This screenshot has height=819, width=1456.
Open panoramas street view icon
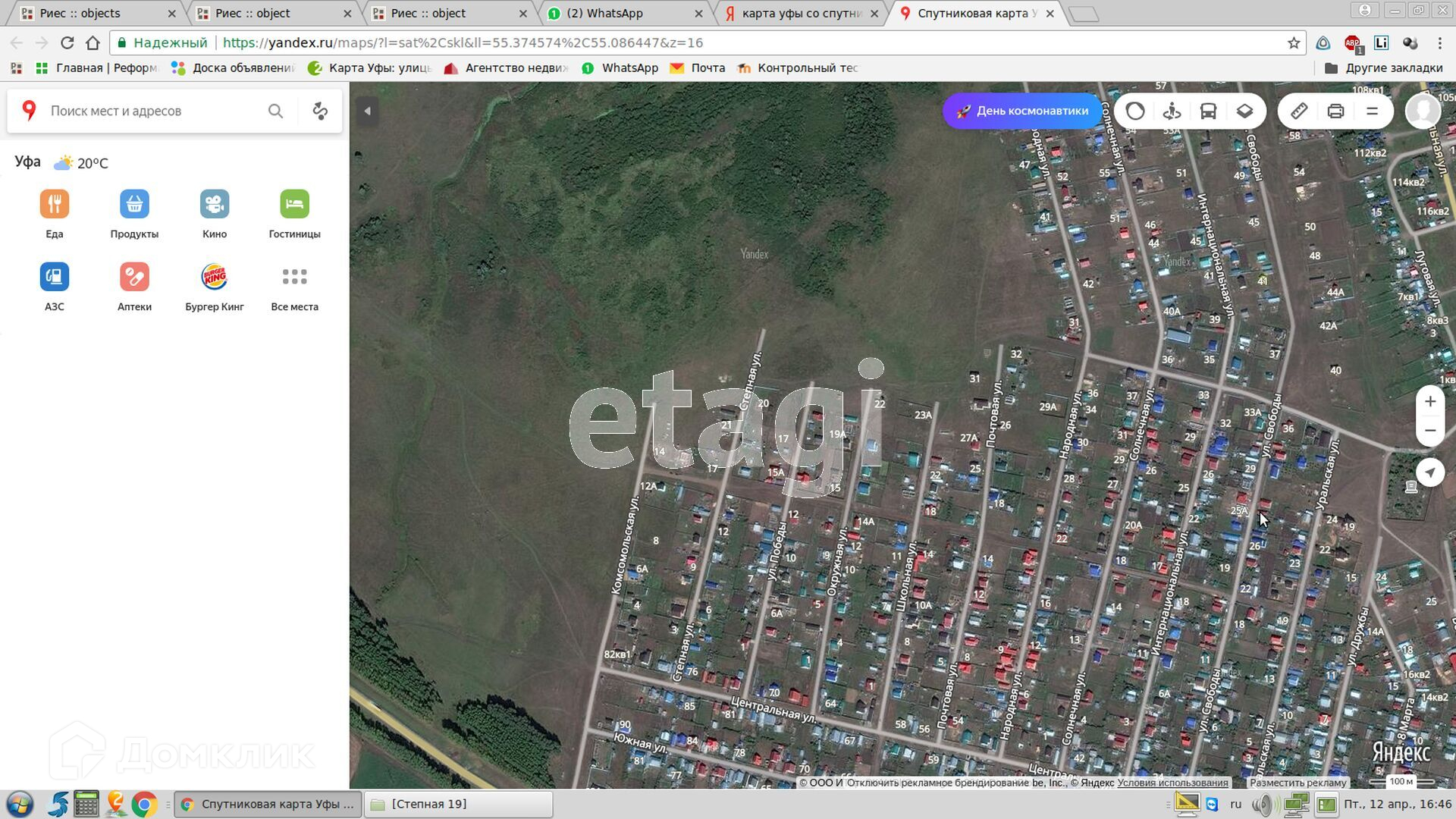[1172, 111]
